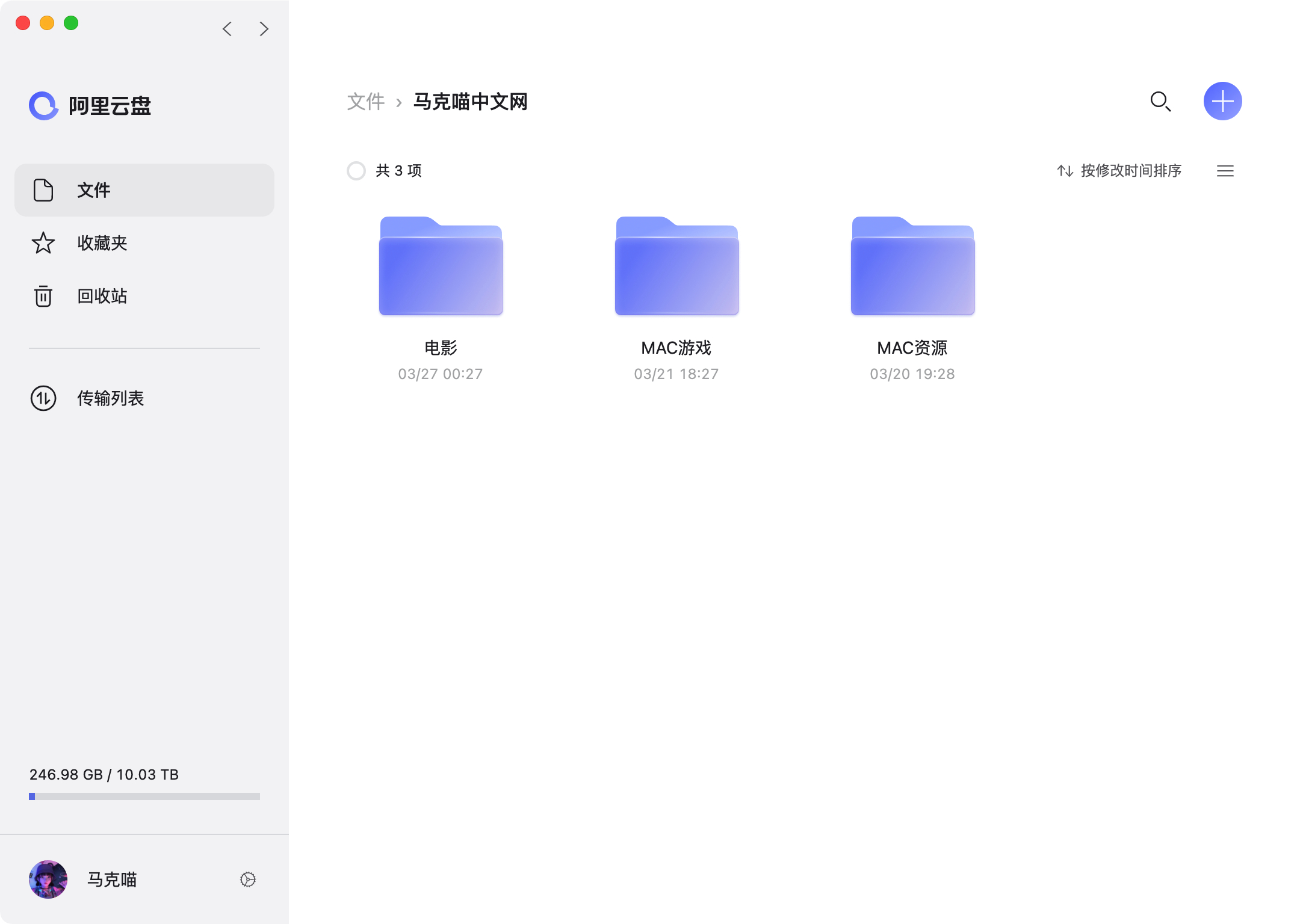
Task: Click the 文件 breadcrumb link
Action: [365, 102]
